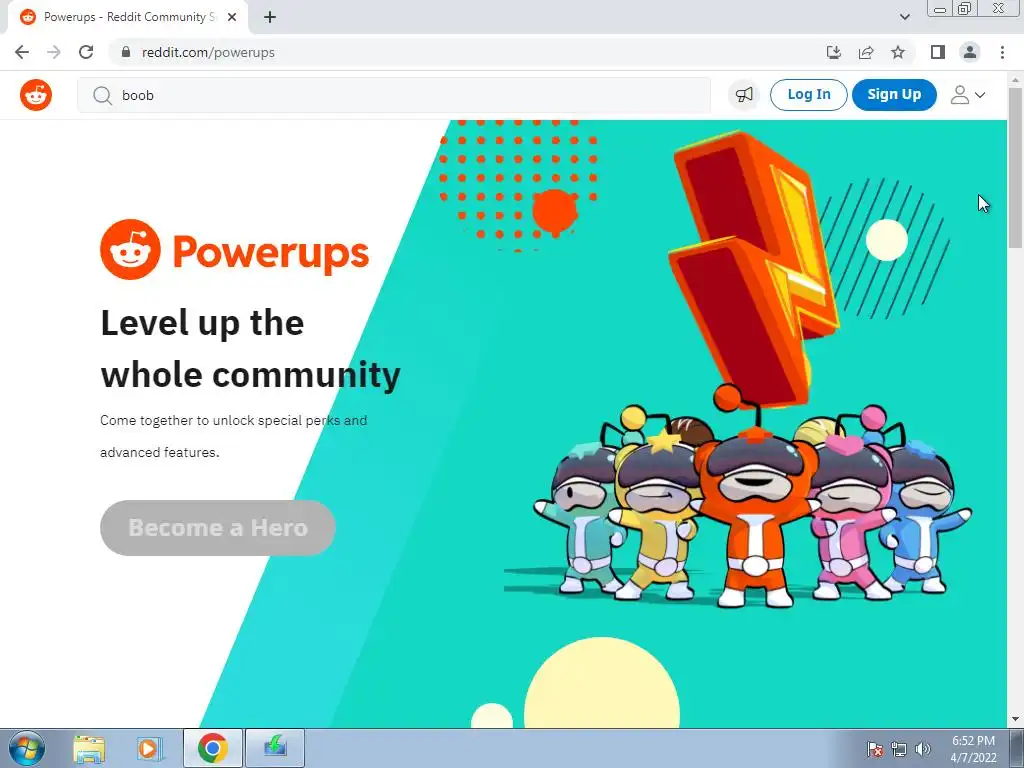Click the page vertical scrollbar thumb
The width and height of the screenshot is (1024, 768).
click(1016, 167)
